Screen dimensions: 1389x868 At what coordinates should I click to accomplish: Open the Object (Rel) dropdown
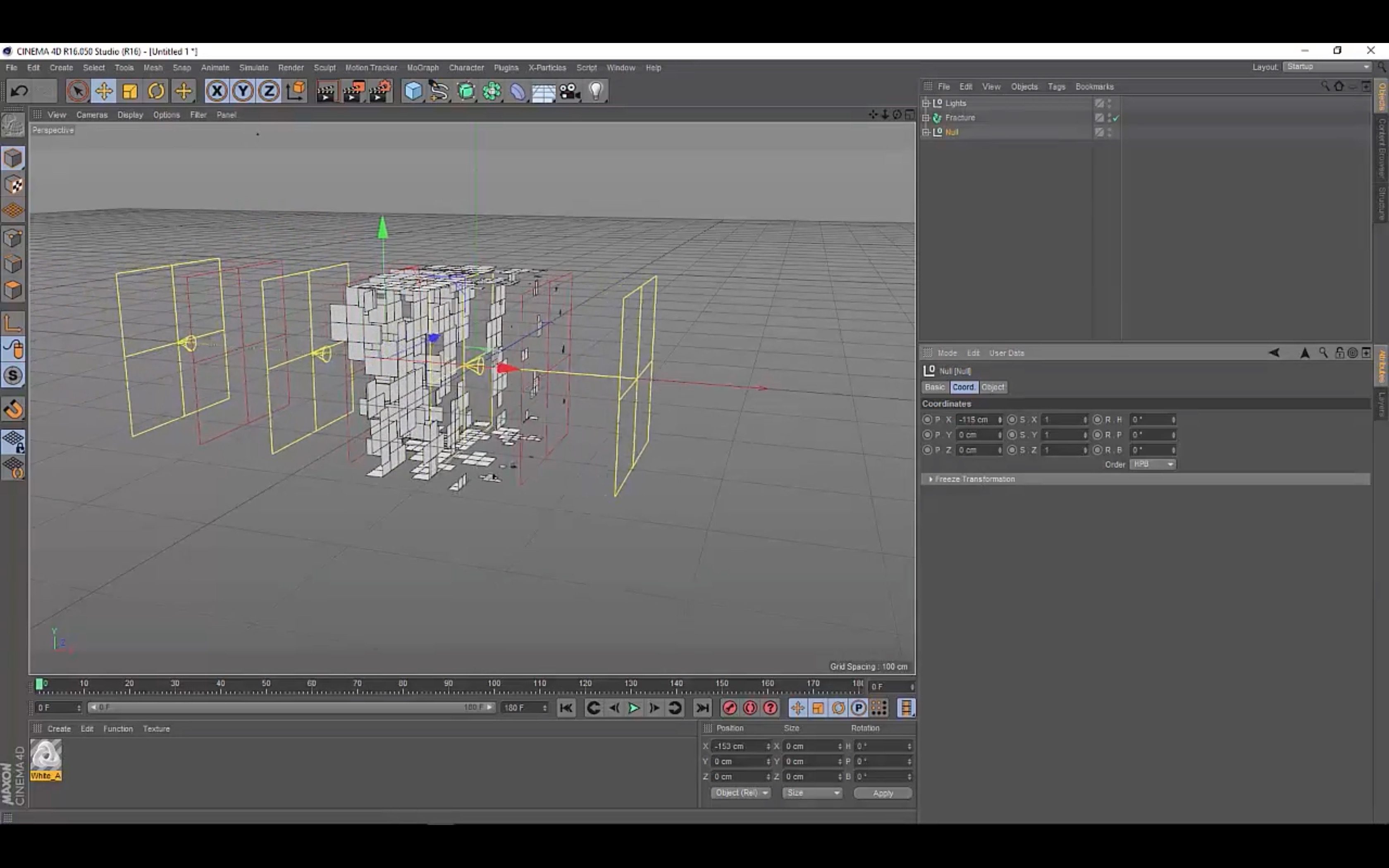pyautogui.click(x=740, y=793)
